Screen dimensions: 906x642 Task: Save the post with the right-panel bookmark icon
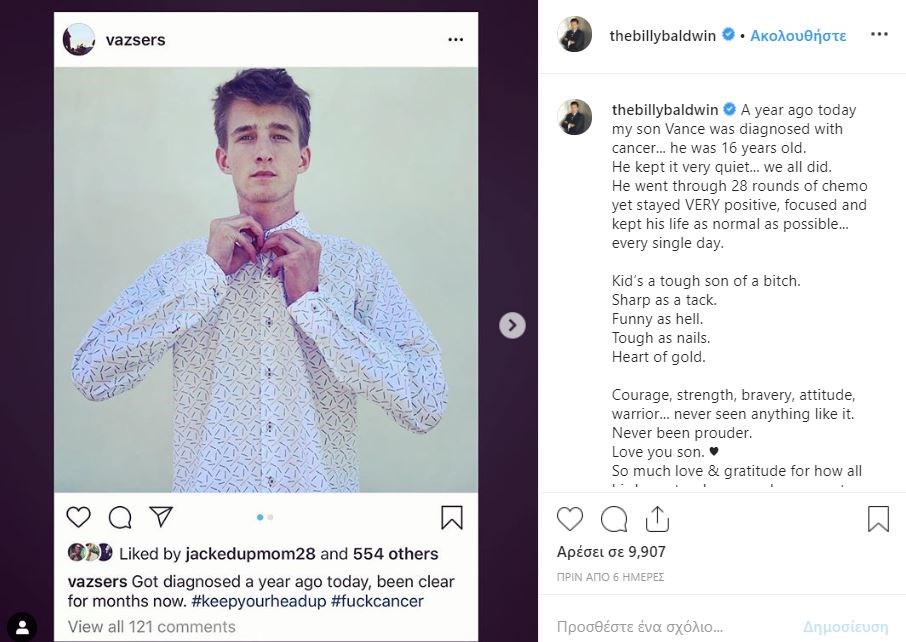(878, 519)
